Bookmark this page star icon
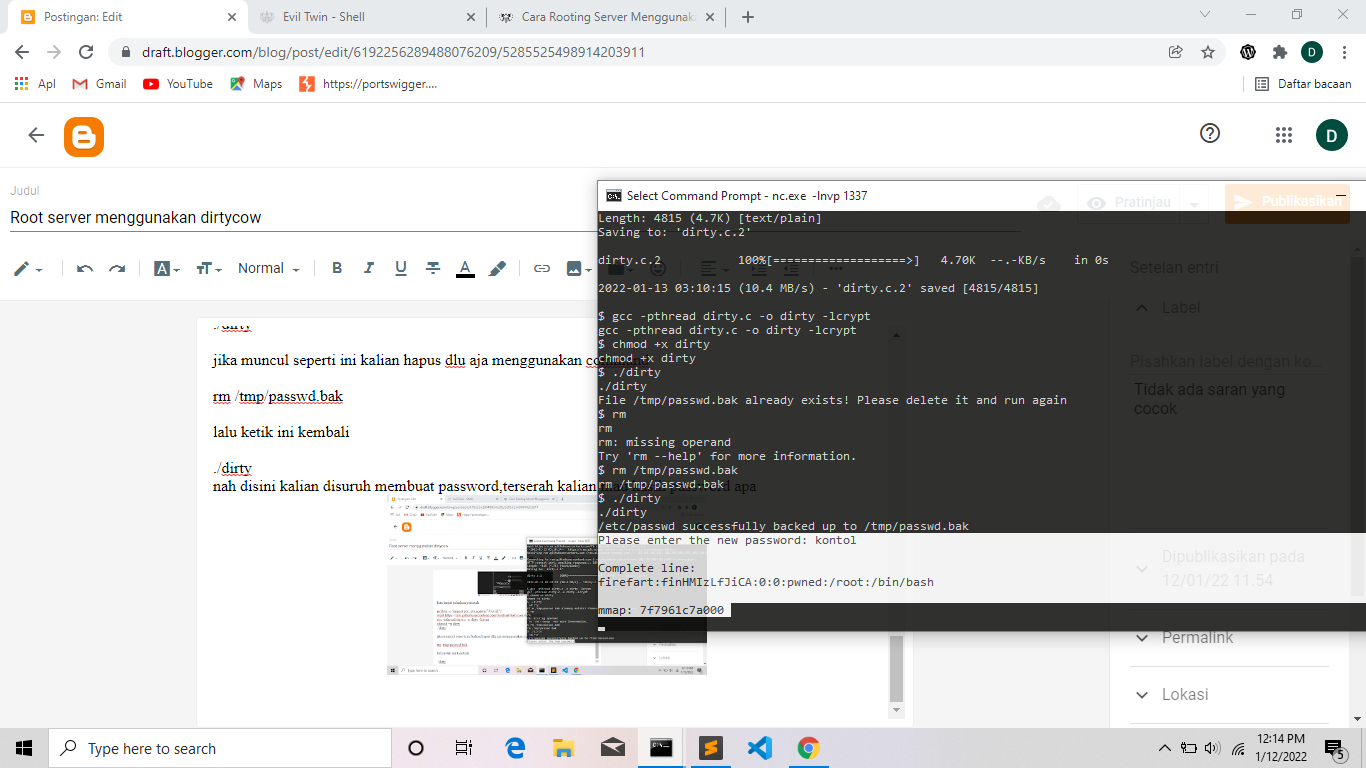 click(1208, 52)
